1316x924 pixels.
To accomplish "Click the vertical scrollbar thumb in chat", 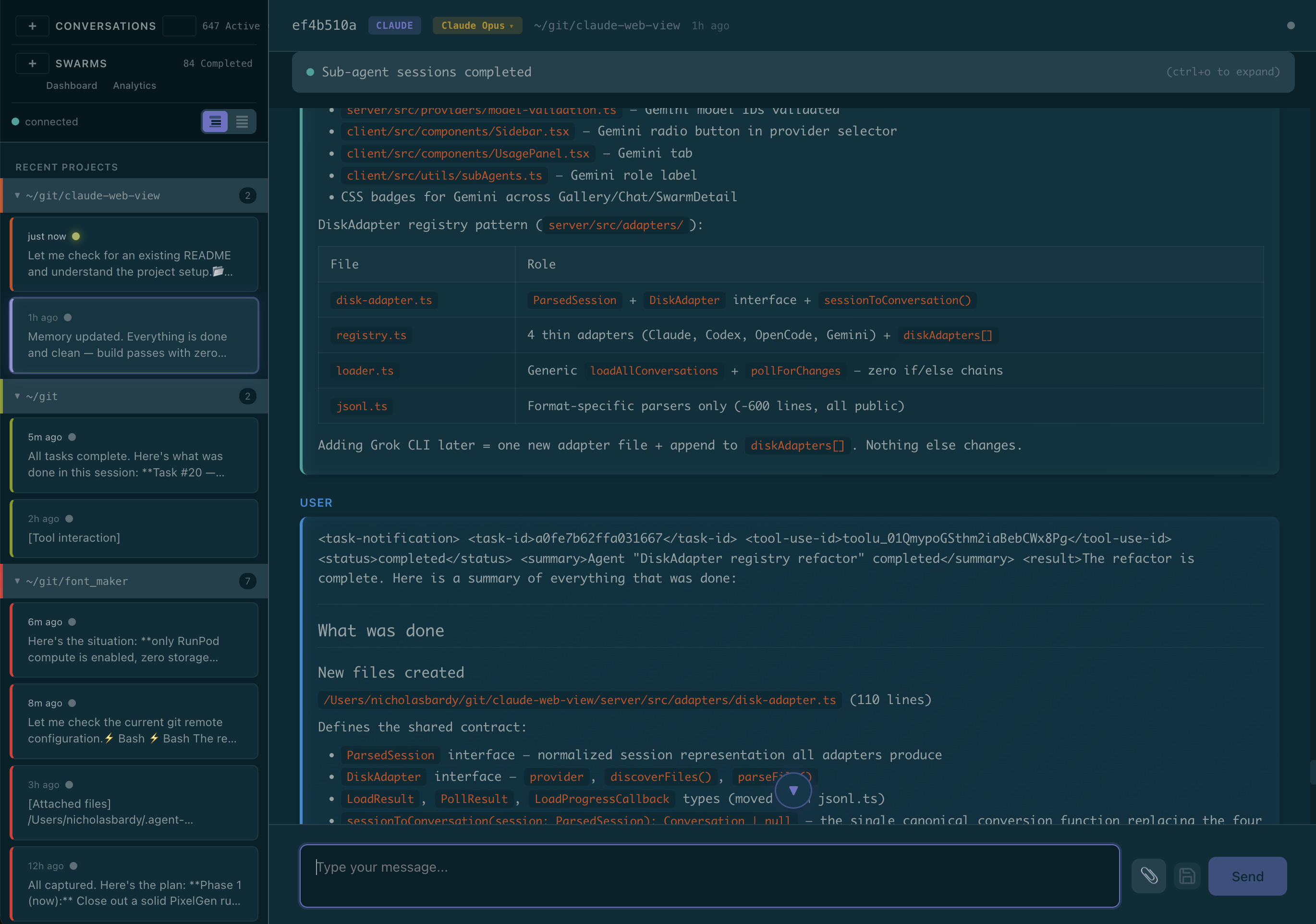I will [1312, 772].
